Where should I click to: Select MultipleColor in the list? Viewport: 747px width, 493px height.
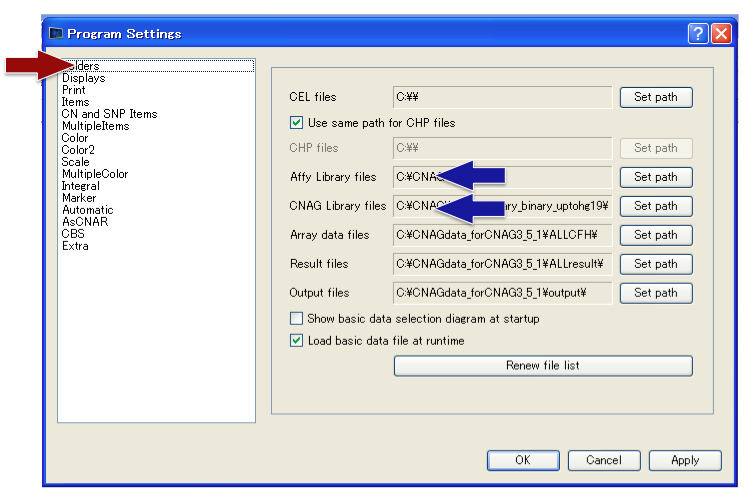pos(95,174)
